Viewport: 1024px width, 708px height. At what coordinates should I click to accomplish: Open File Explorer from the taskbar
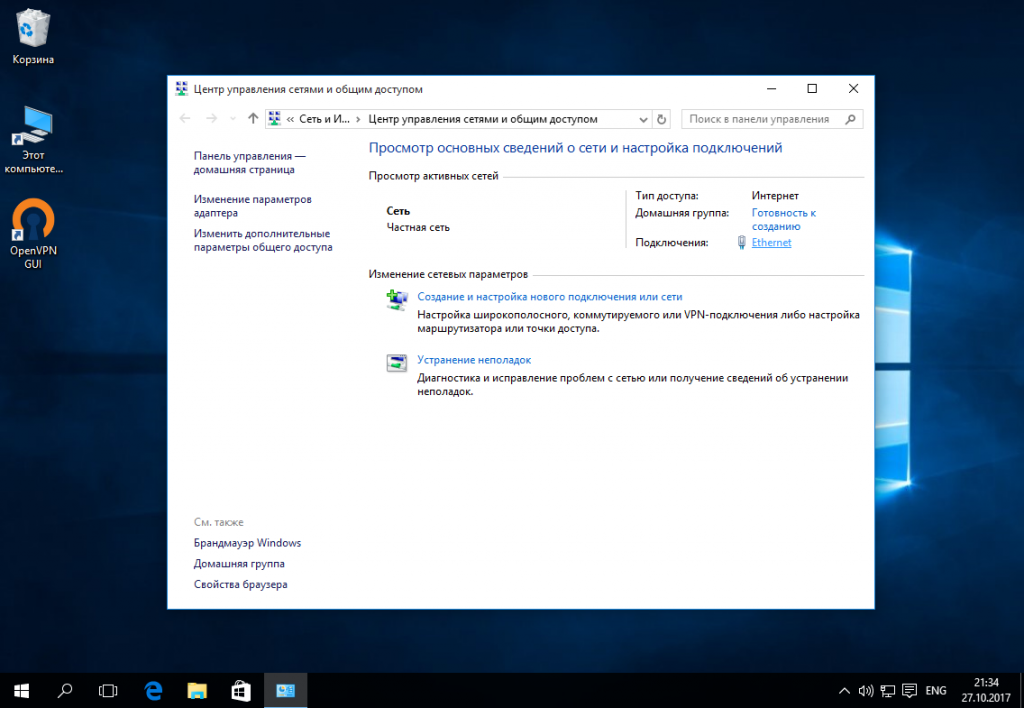(x=197, y=690)
